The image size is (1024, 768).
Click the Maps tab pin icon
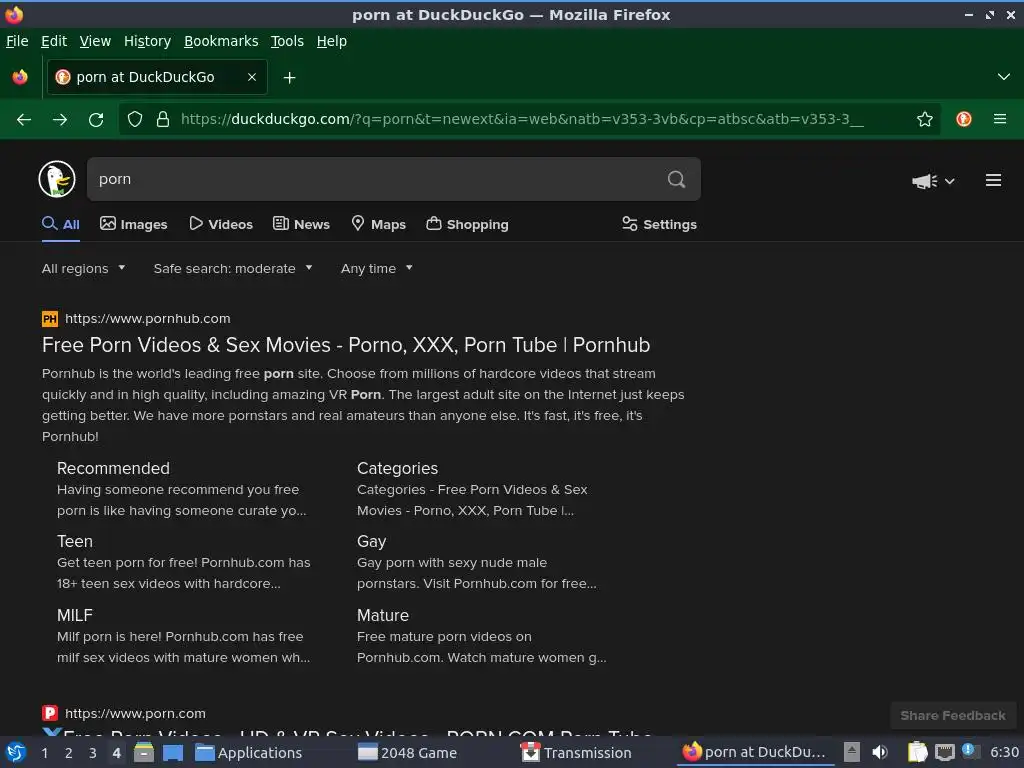click(x=358, y=223)
